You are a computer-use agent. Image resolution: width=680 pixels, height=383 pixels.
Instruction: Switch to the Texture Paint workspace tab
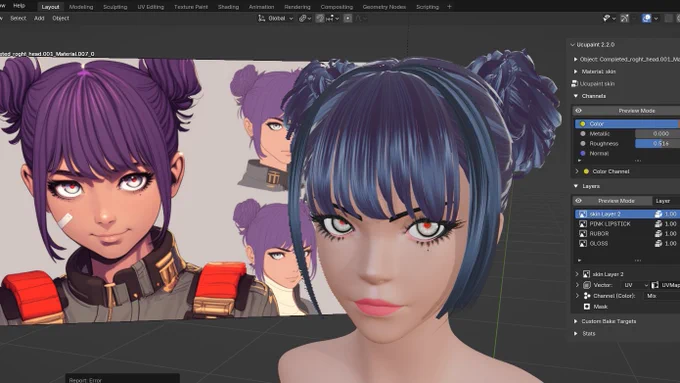coord(191,7)
